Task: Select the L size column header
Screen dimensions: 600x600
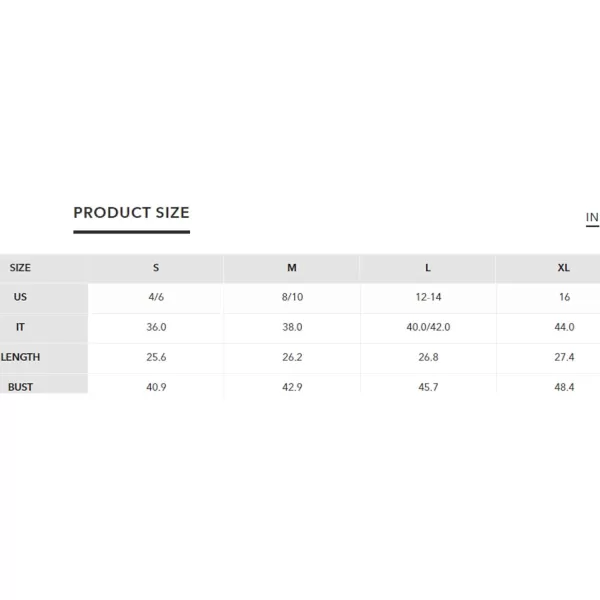Action: [428, 268]
